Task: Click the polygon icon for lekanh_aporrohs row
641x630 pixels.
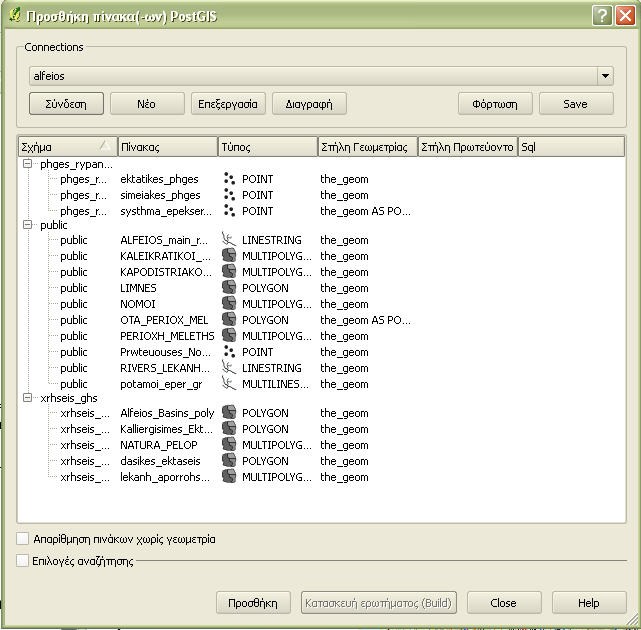Action: (x=229, y=476)
